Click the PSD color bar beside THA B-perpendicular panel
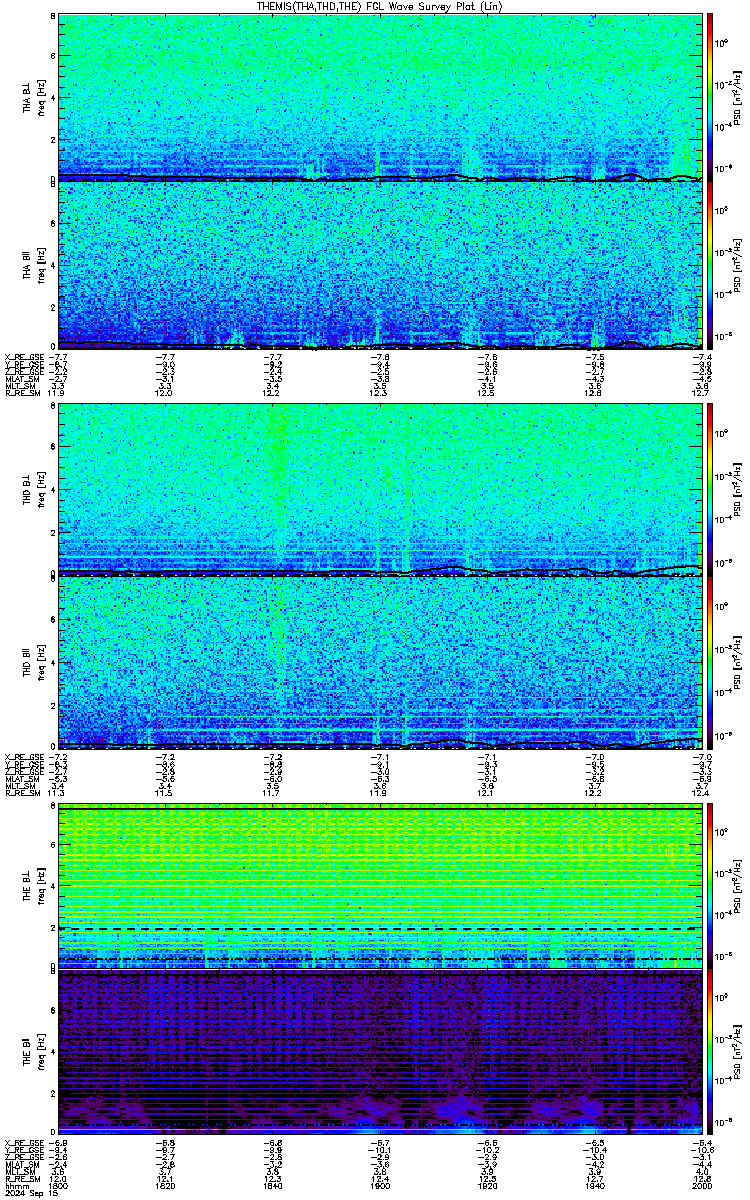This screenshot has width=750, height=1200. 710,97
